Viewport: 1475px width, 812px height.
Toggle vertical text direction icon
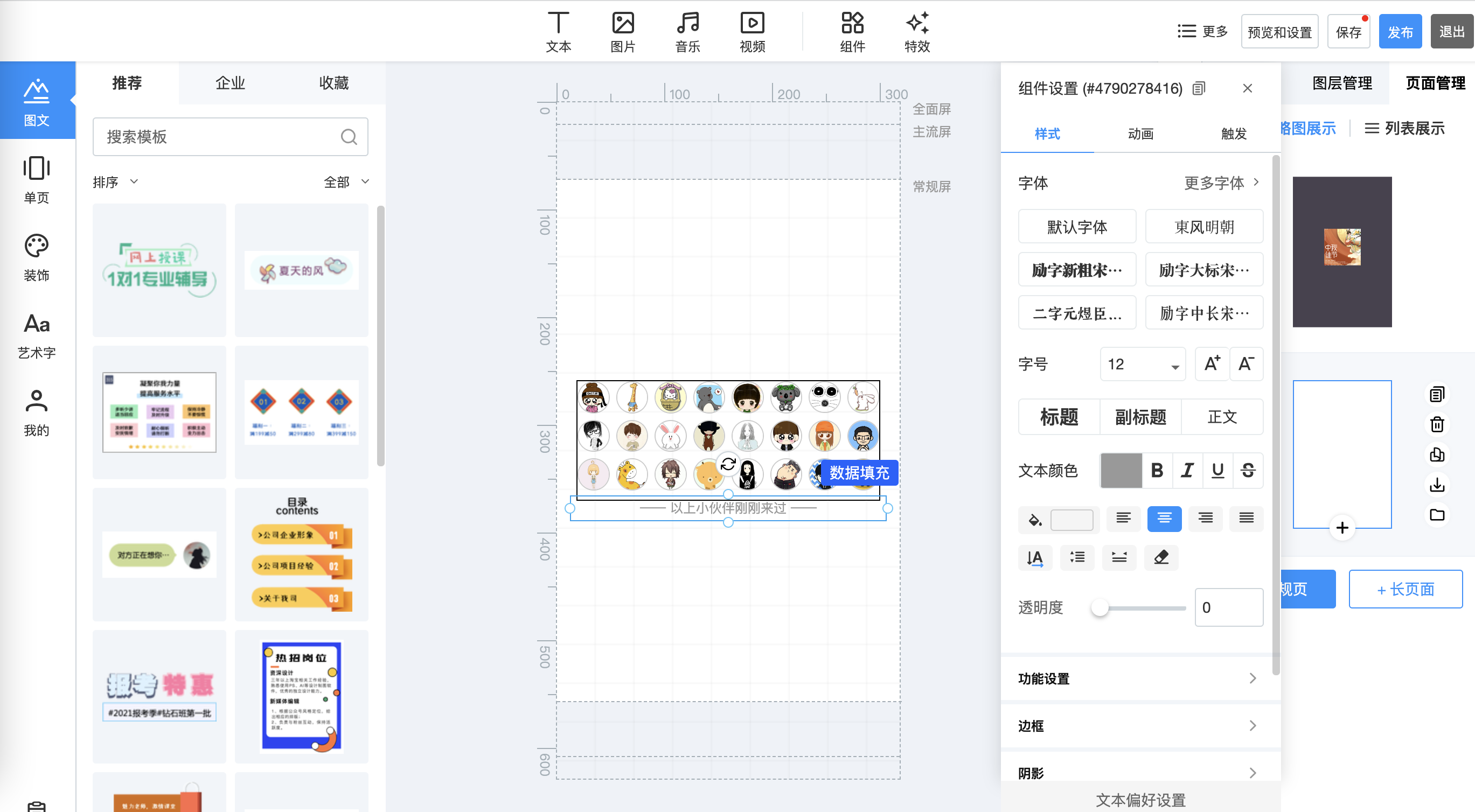point(1035,557)
